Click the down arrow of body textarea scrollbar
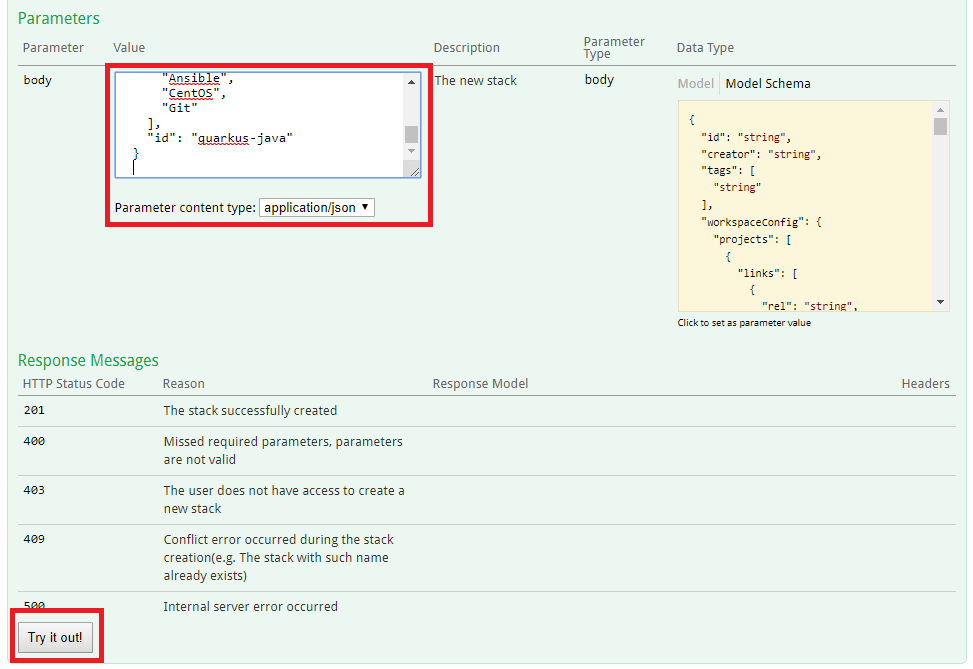The width and height of the screenshot is (973, 669). click(x=411, y=151)
